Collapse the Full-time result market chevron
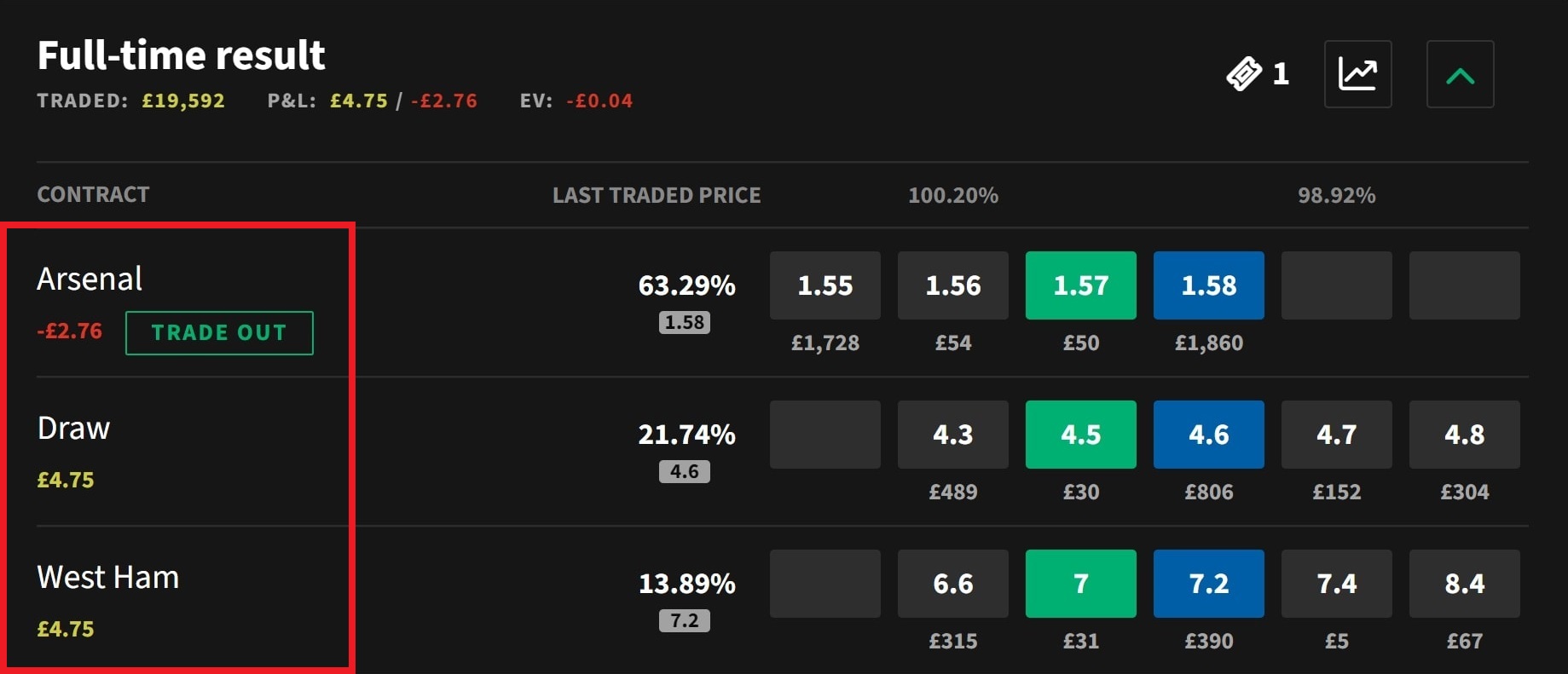This screenshot has height=674, width=1568. (1460, 74)
